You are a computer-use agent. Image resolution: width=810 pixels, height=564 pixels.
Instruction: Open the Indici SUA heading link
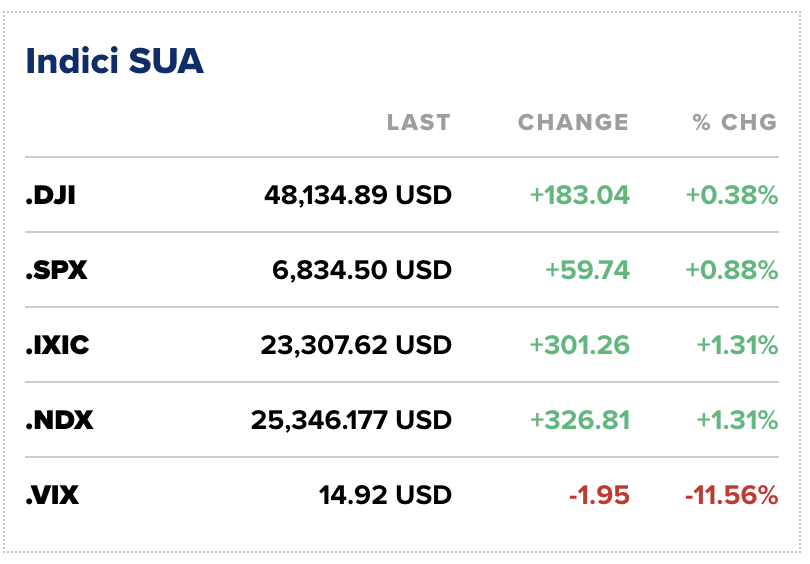tap(114, 62)
